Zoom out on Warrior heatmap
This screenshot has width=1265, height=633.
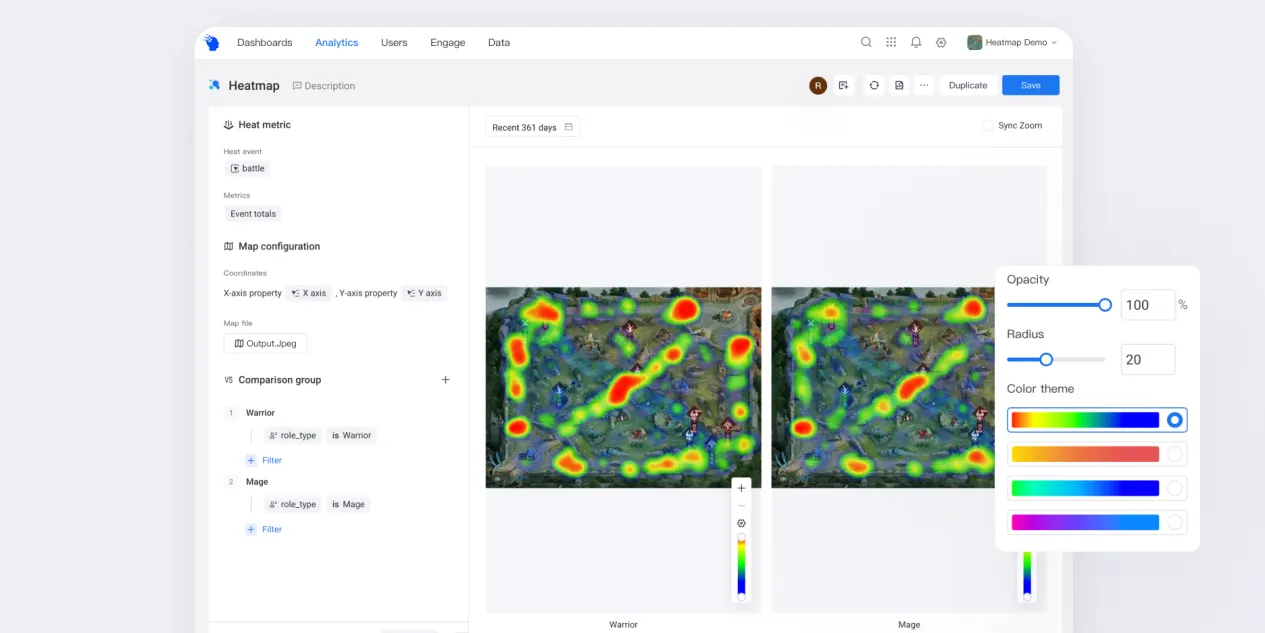pyautogui.click(x=741, y=506)
